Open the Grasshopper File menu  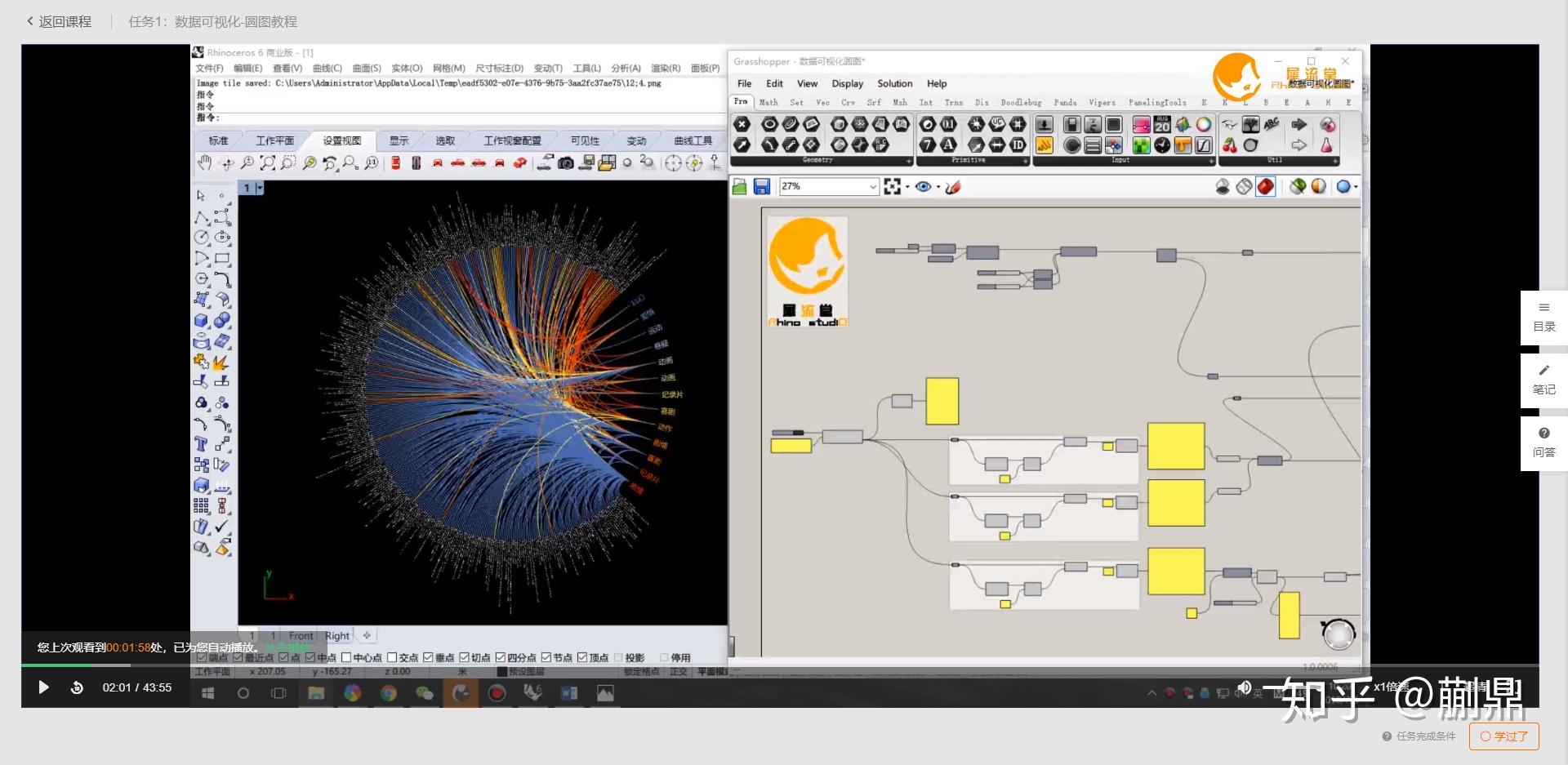coord(745,83)
